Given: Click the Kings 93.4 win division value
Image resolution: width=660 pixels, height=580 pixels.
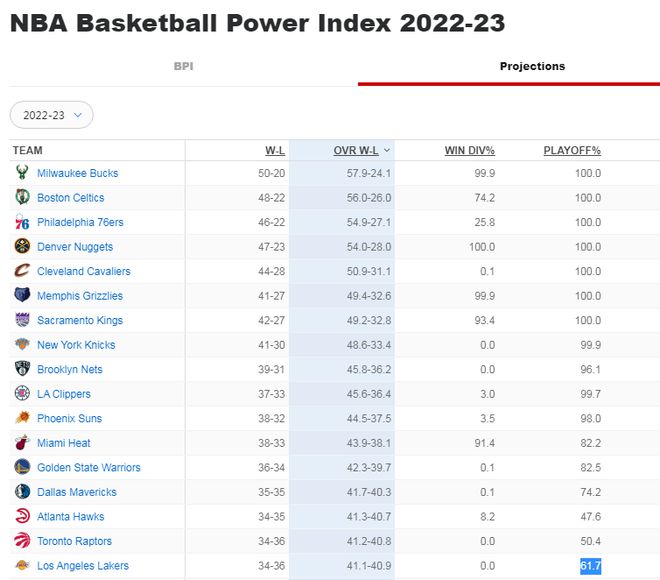Looking at the screenshot, I should (484, 320).
